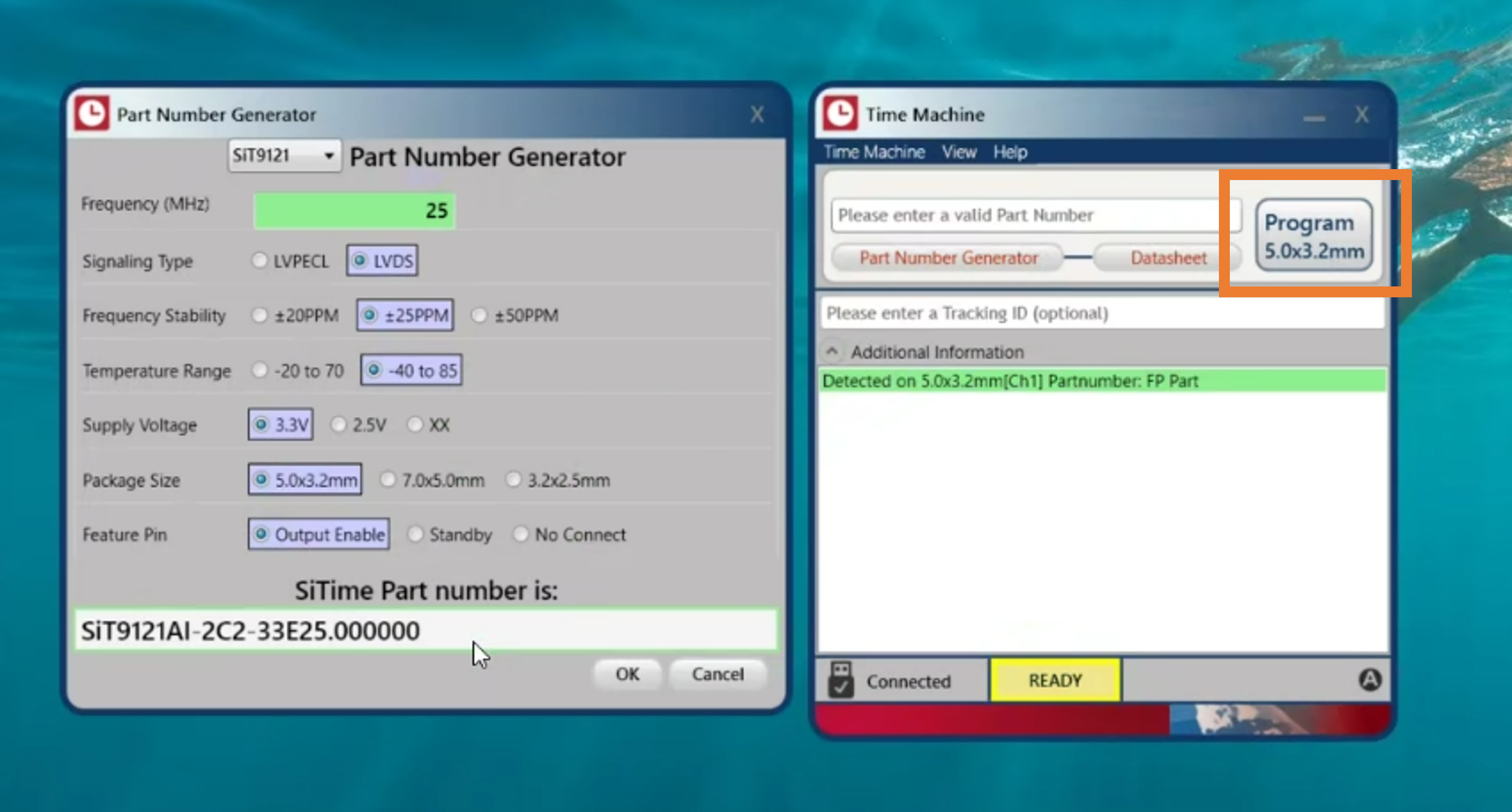This screenshot has height=812, width=1512.
Task: Pick 5.0x3.2mm package size
Action: (304, 480)
